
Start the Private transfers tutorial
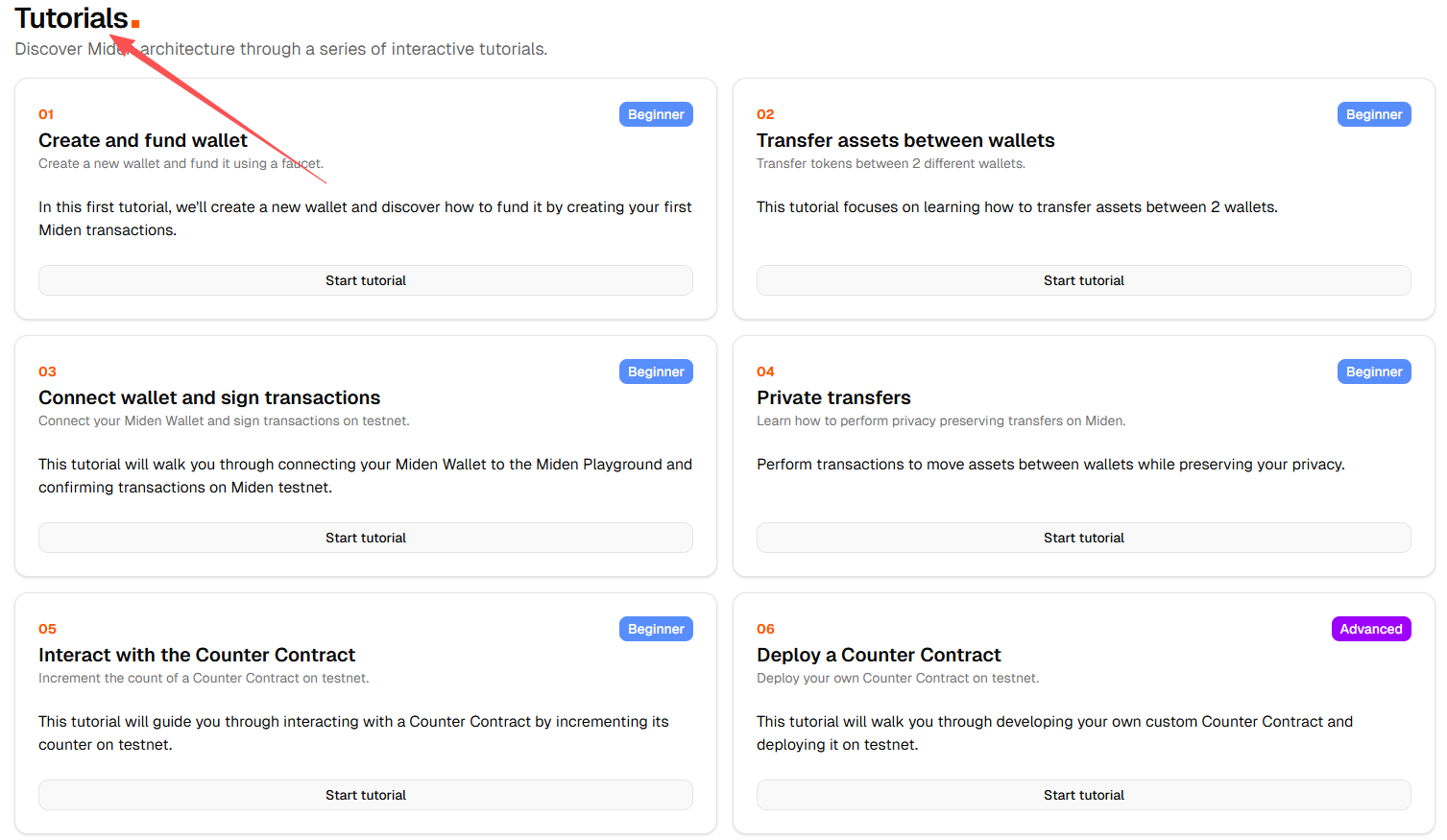coord(1083,537)
